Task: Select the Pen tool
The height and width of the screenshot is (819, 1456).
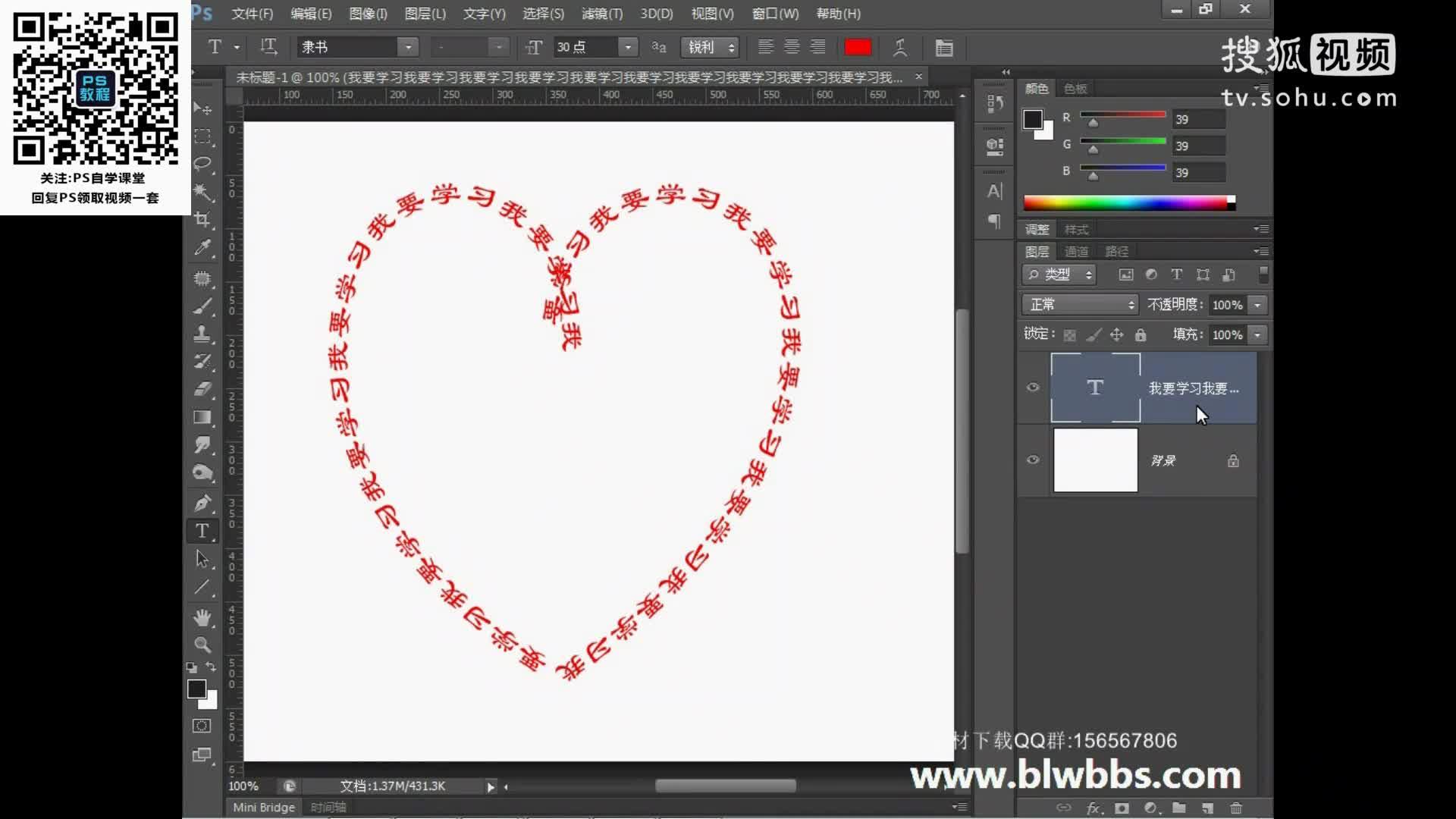Action: pyautogui.click(x=202, y=503)
